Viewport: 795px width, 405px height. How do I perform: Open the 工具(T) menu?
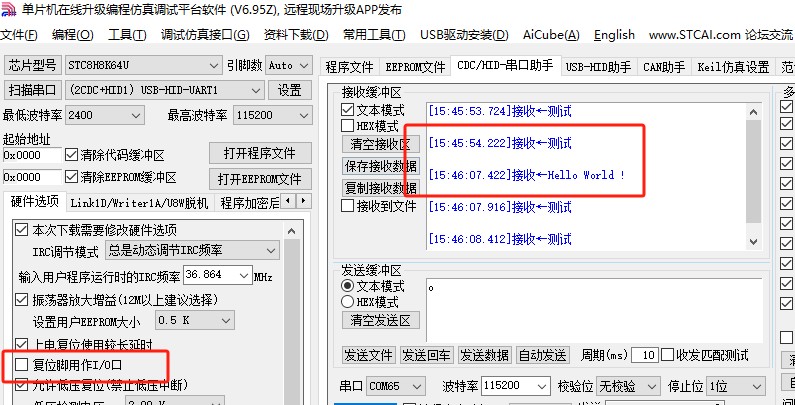[127, 35]
